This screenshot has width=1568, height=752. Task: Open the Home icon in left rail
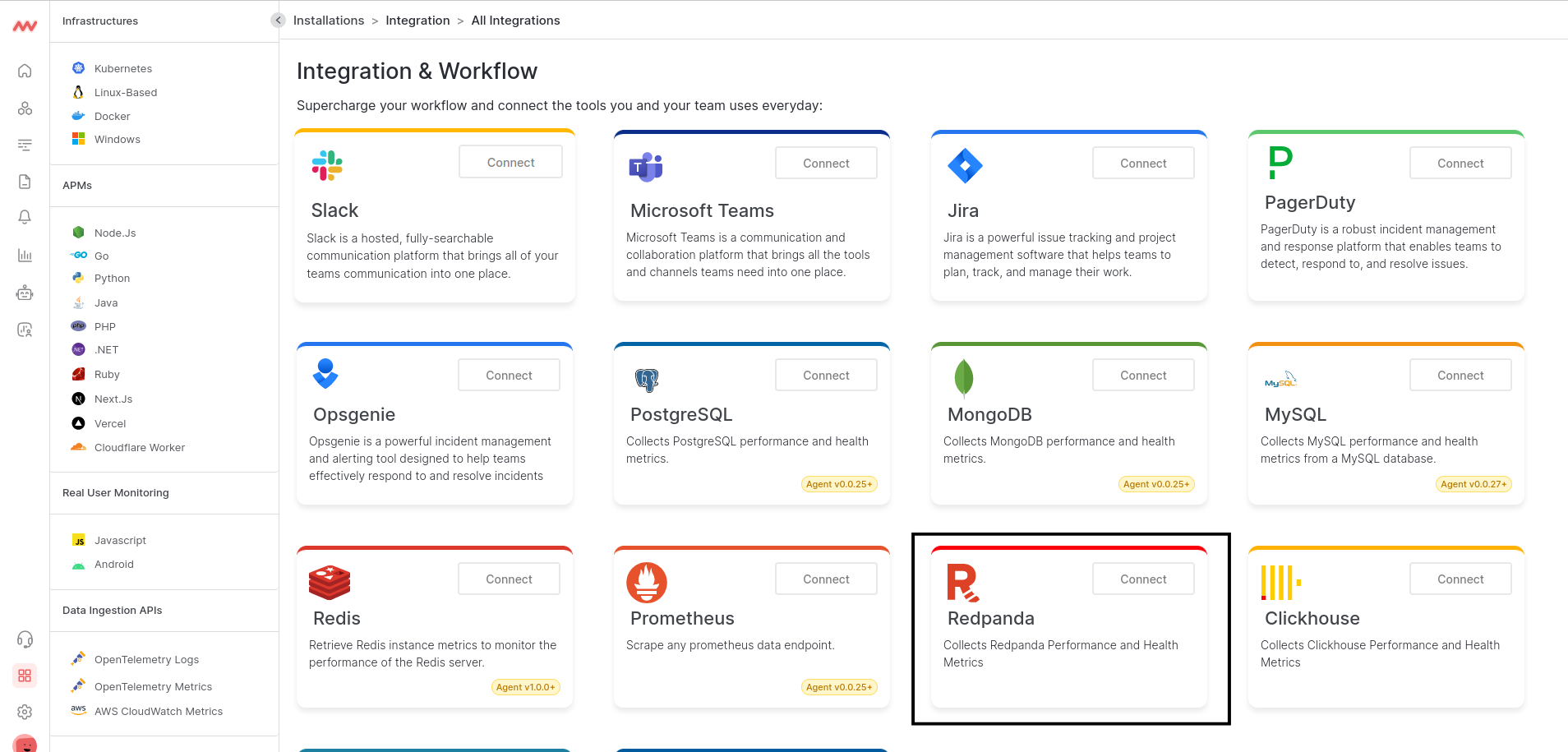point(25,71)
